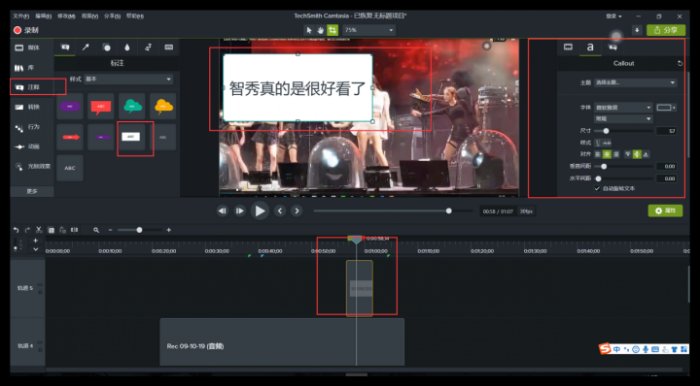Click the font size value field
This screenshot has width=700, height=386.
(x=666, y=131)
